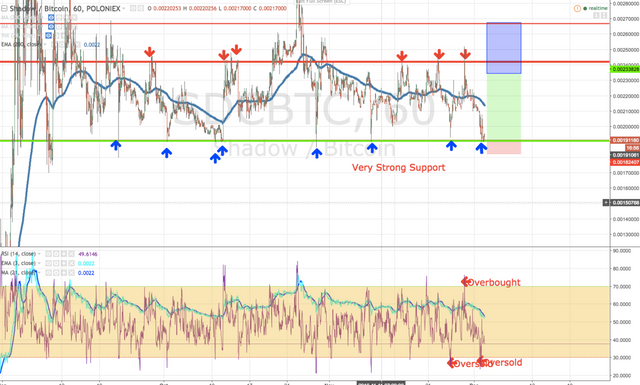Toggle visibility eye of the second MA indicator

coord(51,27)
